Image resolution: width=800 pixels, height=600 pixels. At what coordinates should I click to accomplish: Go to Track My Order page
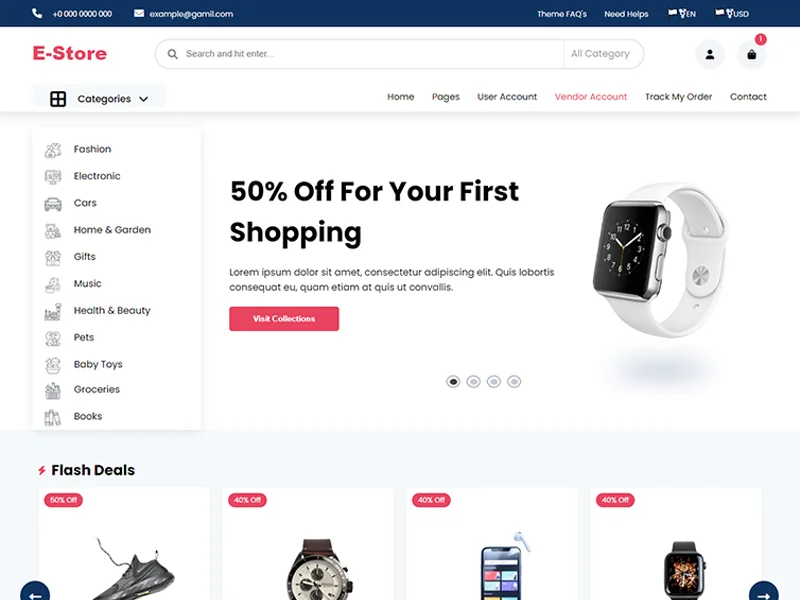(678, 96)
